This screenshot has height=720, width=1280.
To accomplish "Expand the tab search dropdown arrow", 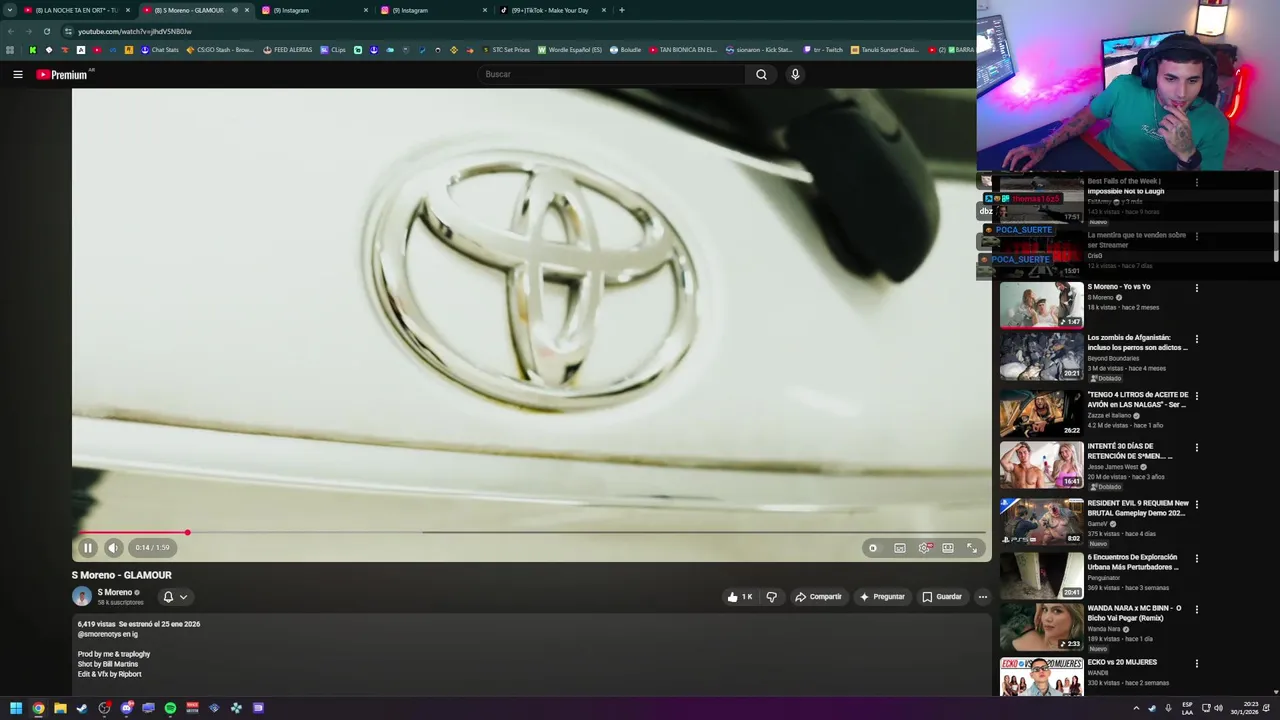I will [10, 10].
